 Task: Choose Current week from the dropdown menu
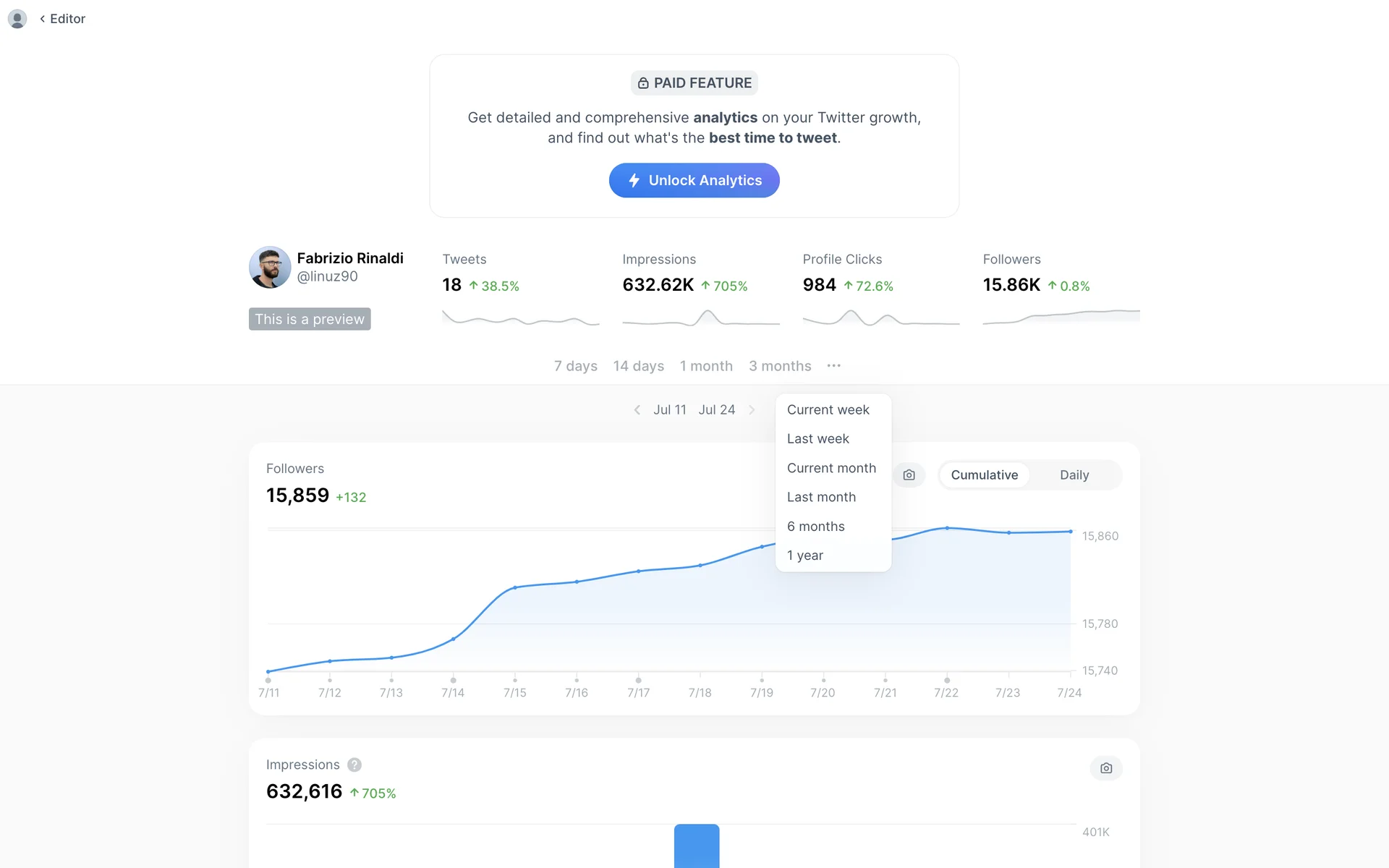pos(828,409)
